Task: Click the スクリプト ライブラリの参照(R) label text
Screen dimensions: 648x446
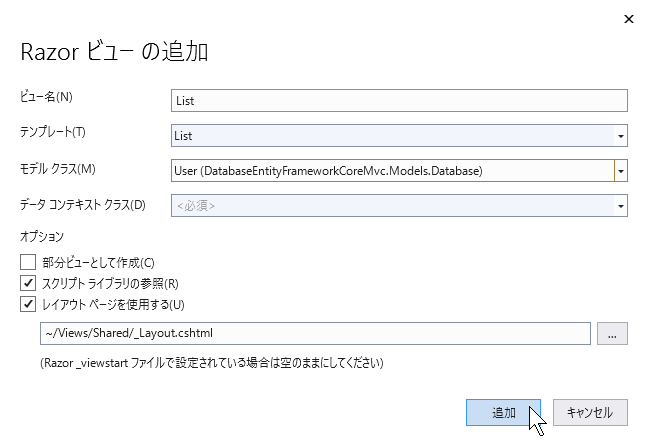Action: pos(110,284)
